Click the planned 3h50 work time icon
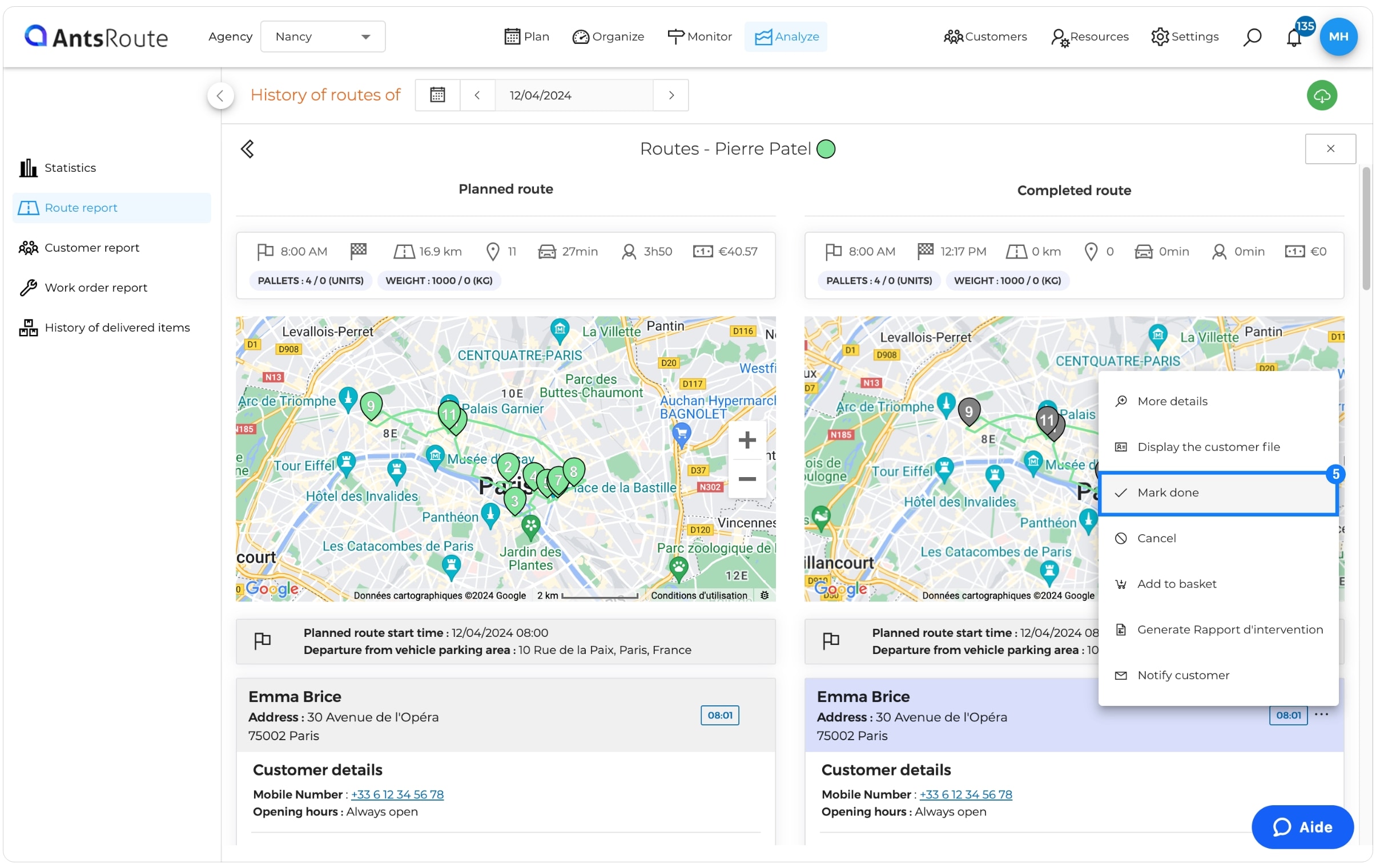The height and width of the screenshot is (868, 1376). [x=629, y=252]
